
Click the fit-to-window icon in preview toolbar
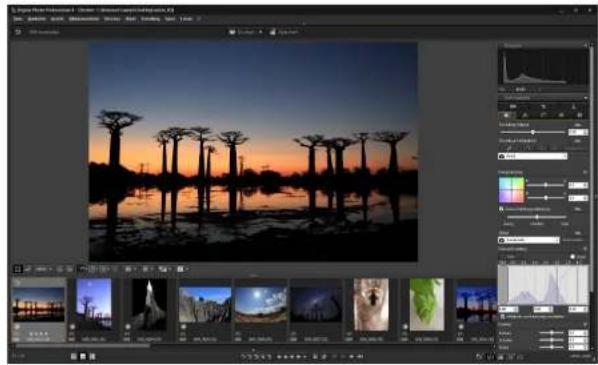(x=18, y=269)
